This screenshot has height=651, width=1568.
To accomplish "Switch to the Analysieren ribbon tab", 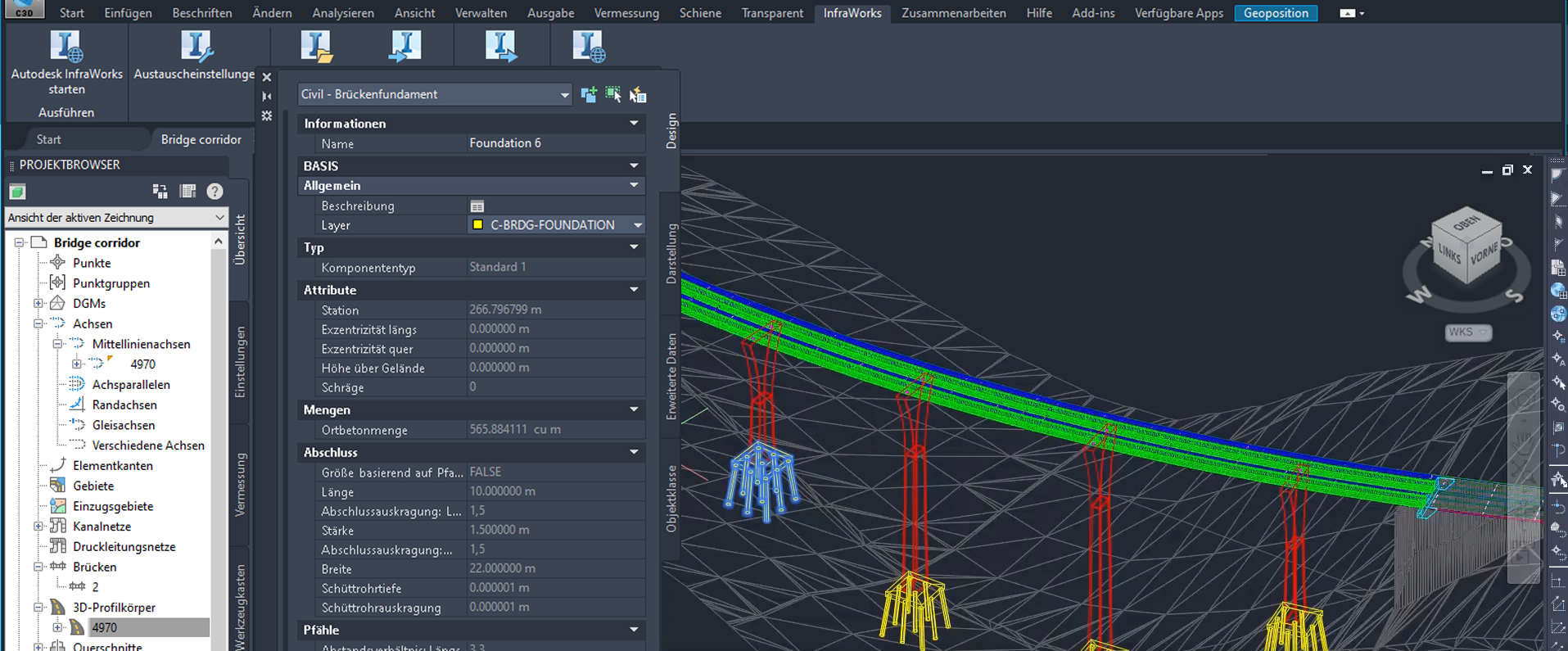I will coord(343,13).
